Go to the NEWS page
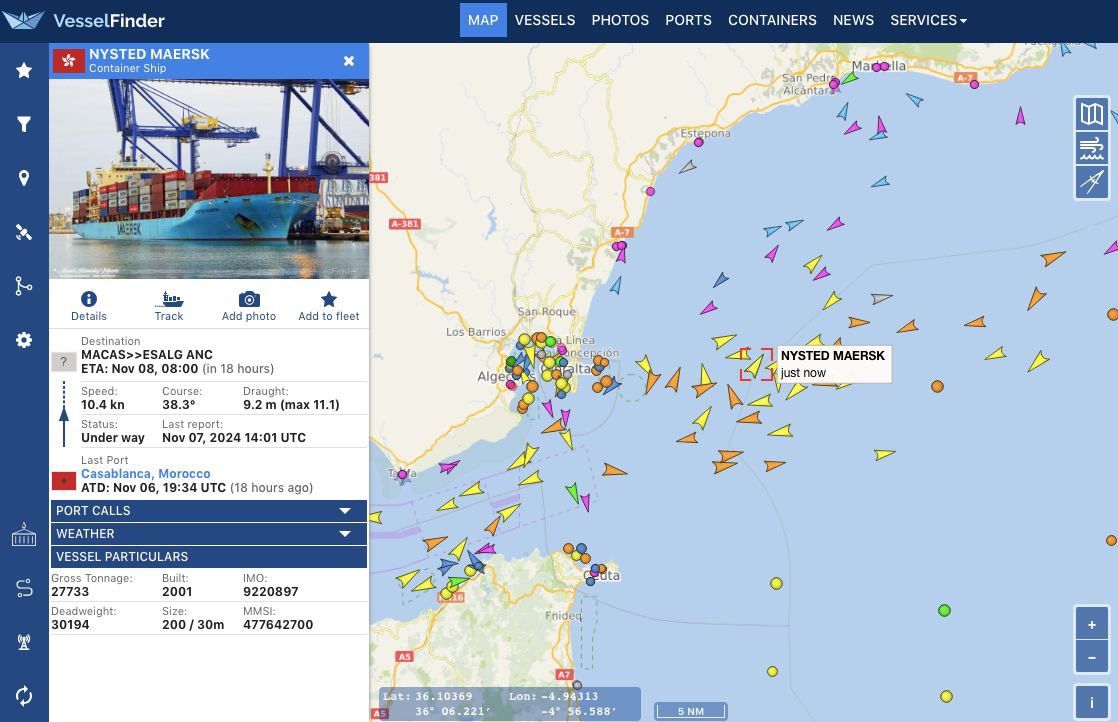The image size is (1118, 722). pyautogui.click(x=853, y=20)
